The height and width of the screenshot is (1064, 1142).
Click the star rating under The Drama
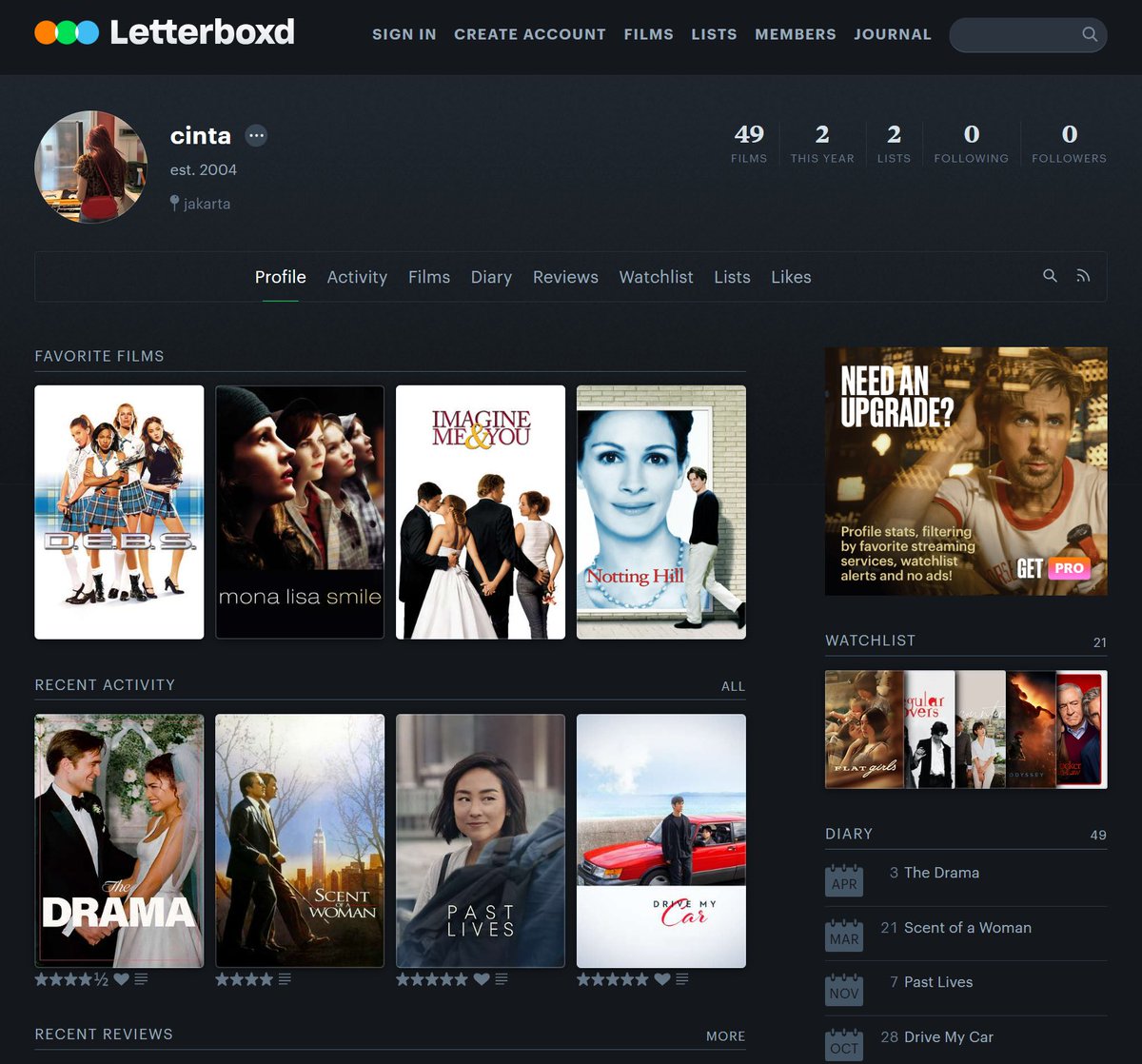coord(71,979)
